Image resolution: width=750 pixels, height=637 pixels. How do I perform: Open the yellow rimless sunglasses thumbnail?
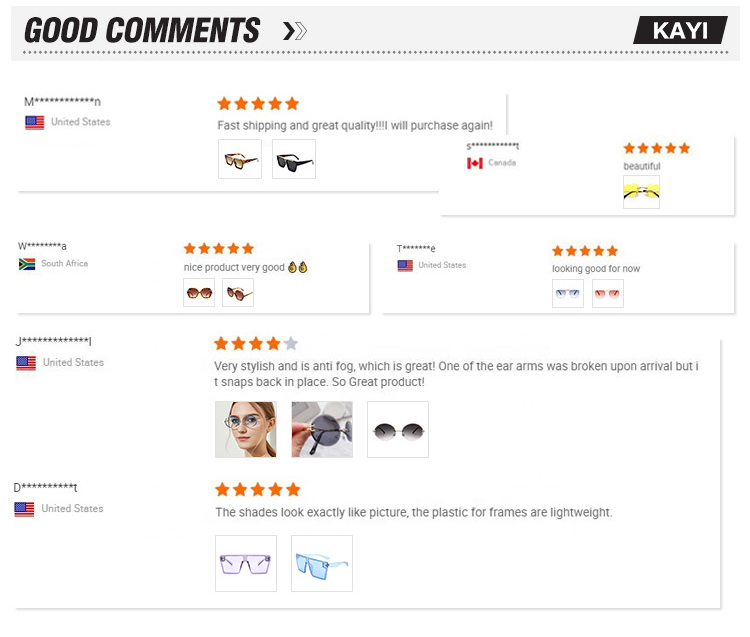click(x=641, y=192)
